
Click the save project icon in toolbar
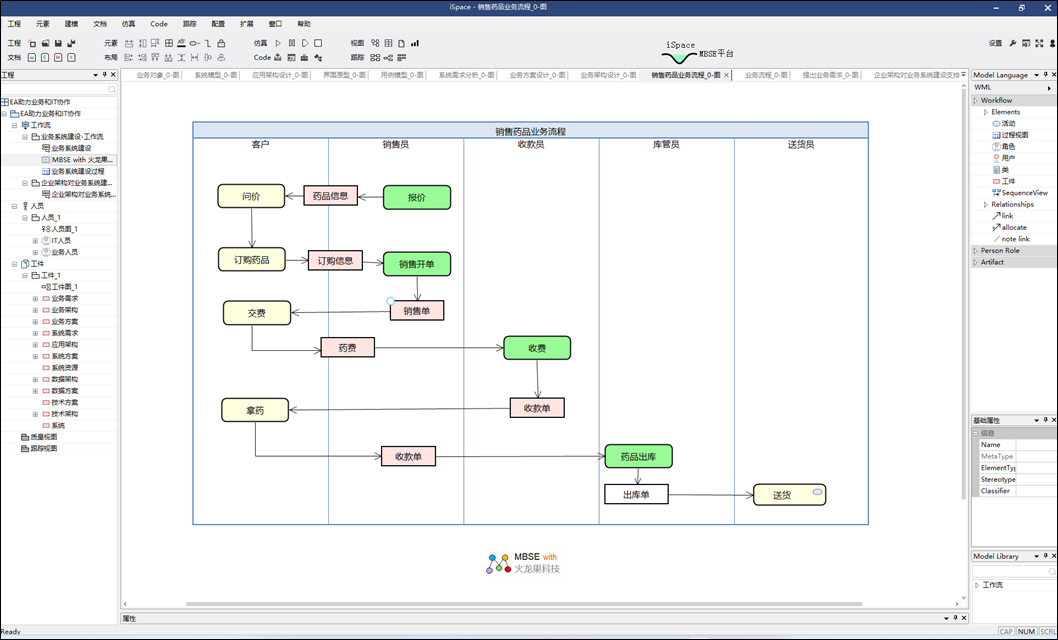(58, 43)
